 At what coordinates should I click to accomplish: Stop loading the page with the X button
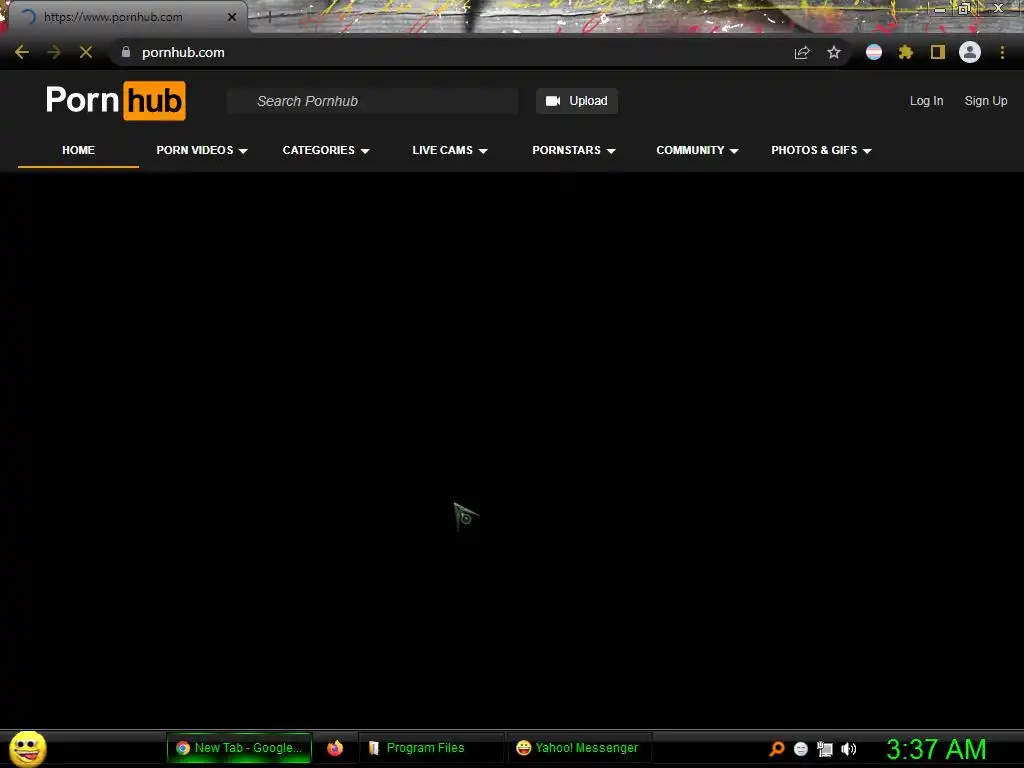(86, 52)
